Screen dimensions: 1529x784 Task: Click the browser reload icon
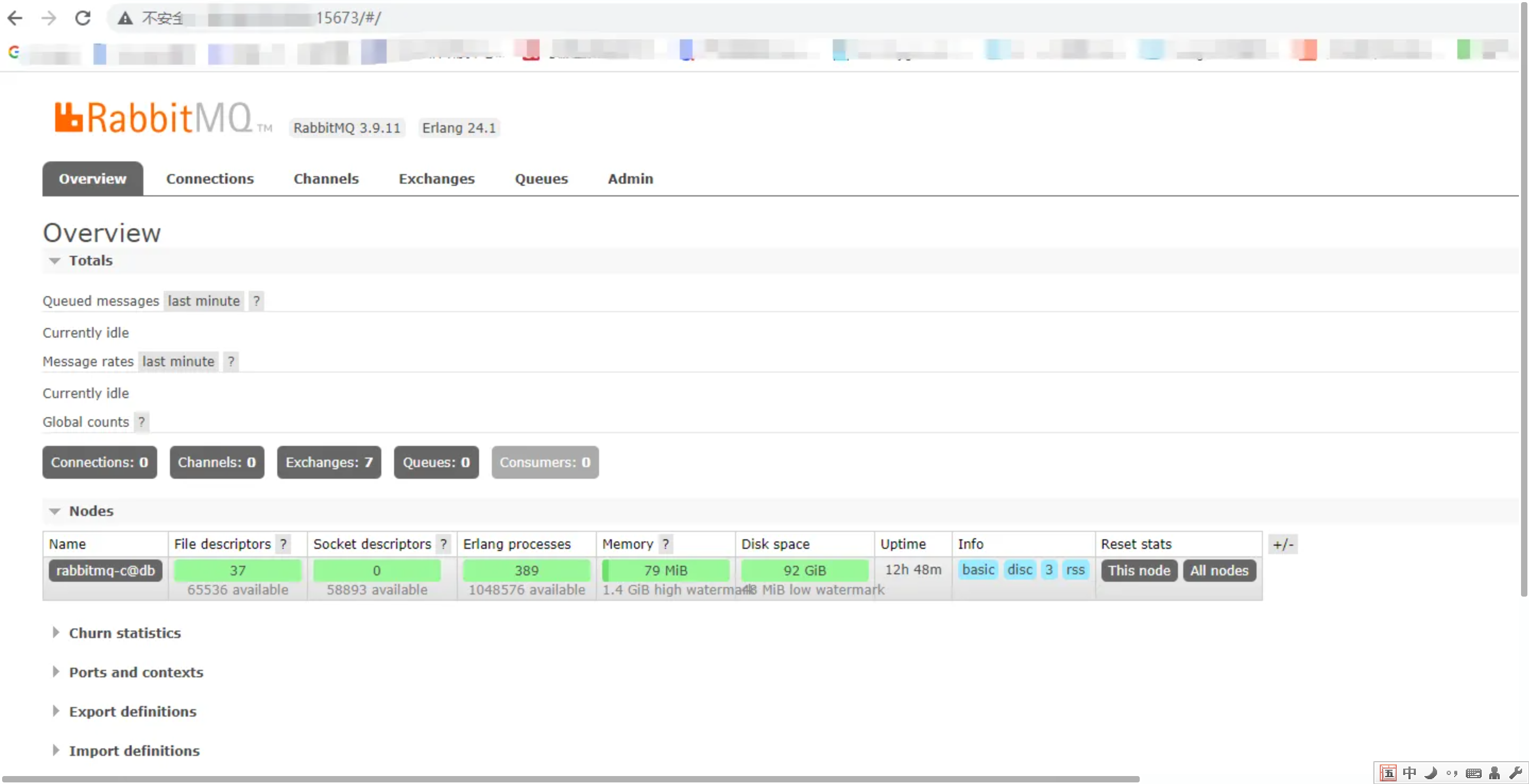(x=83, y=18)
